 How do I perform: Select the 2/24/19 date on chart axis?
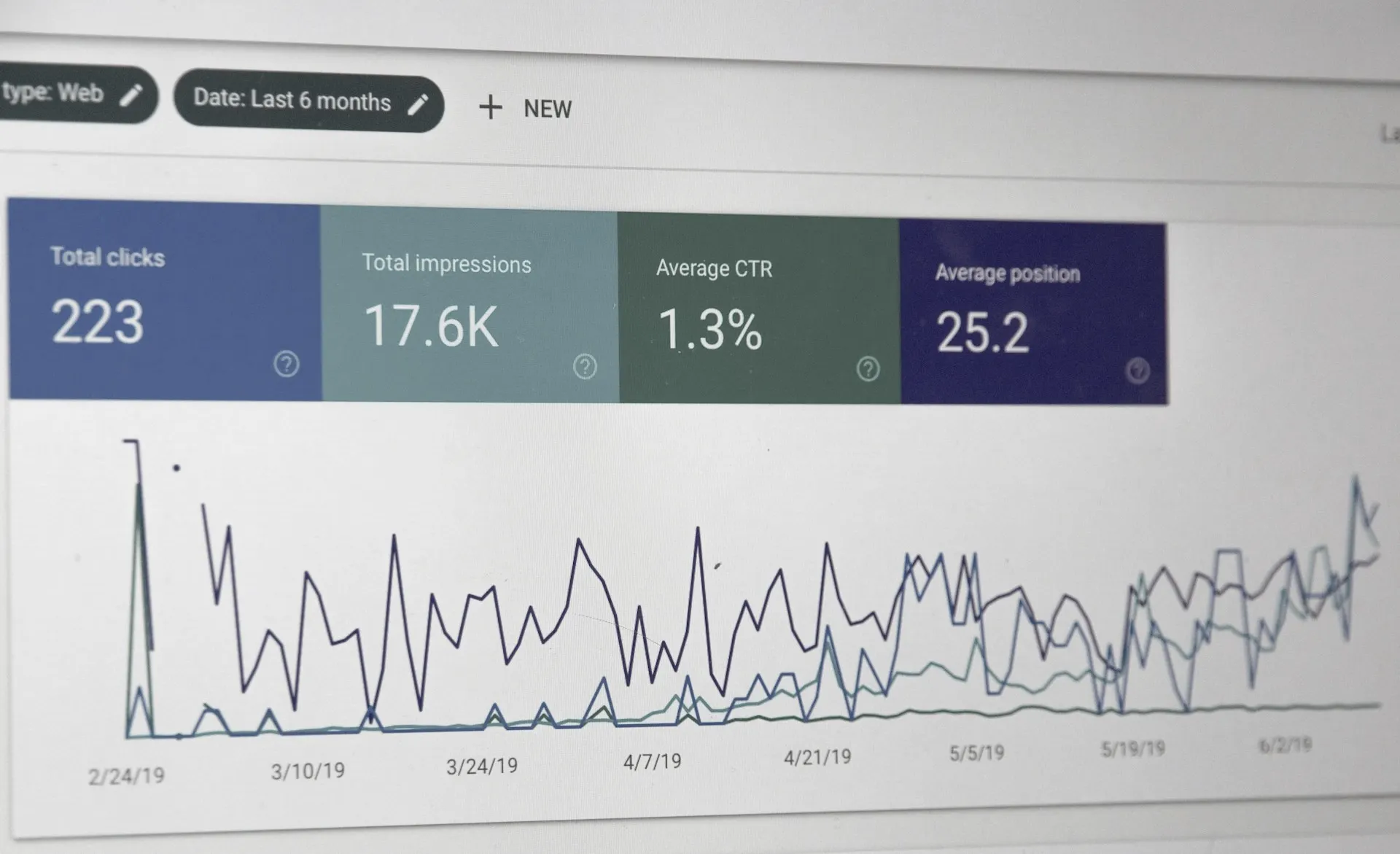tap(126, 776)
